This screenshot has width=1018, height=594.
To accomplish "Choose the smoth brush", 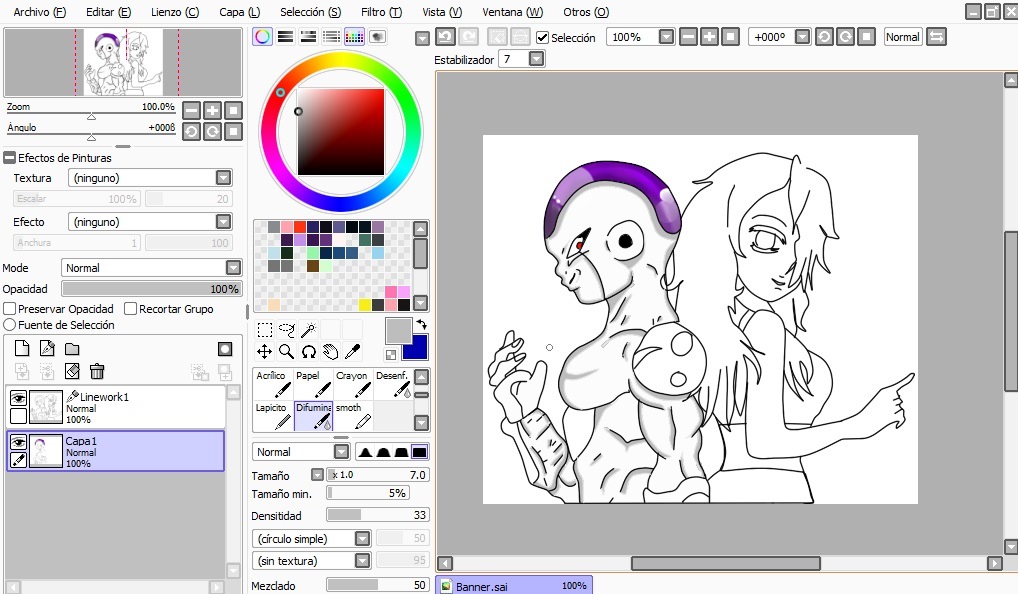I will tap(353, 415).
